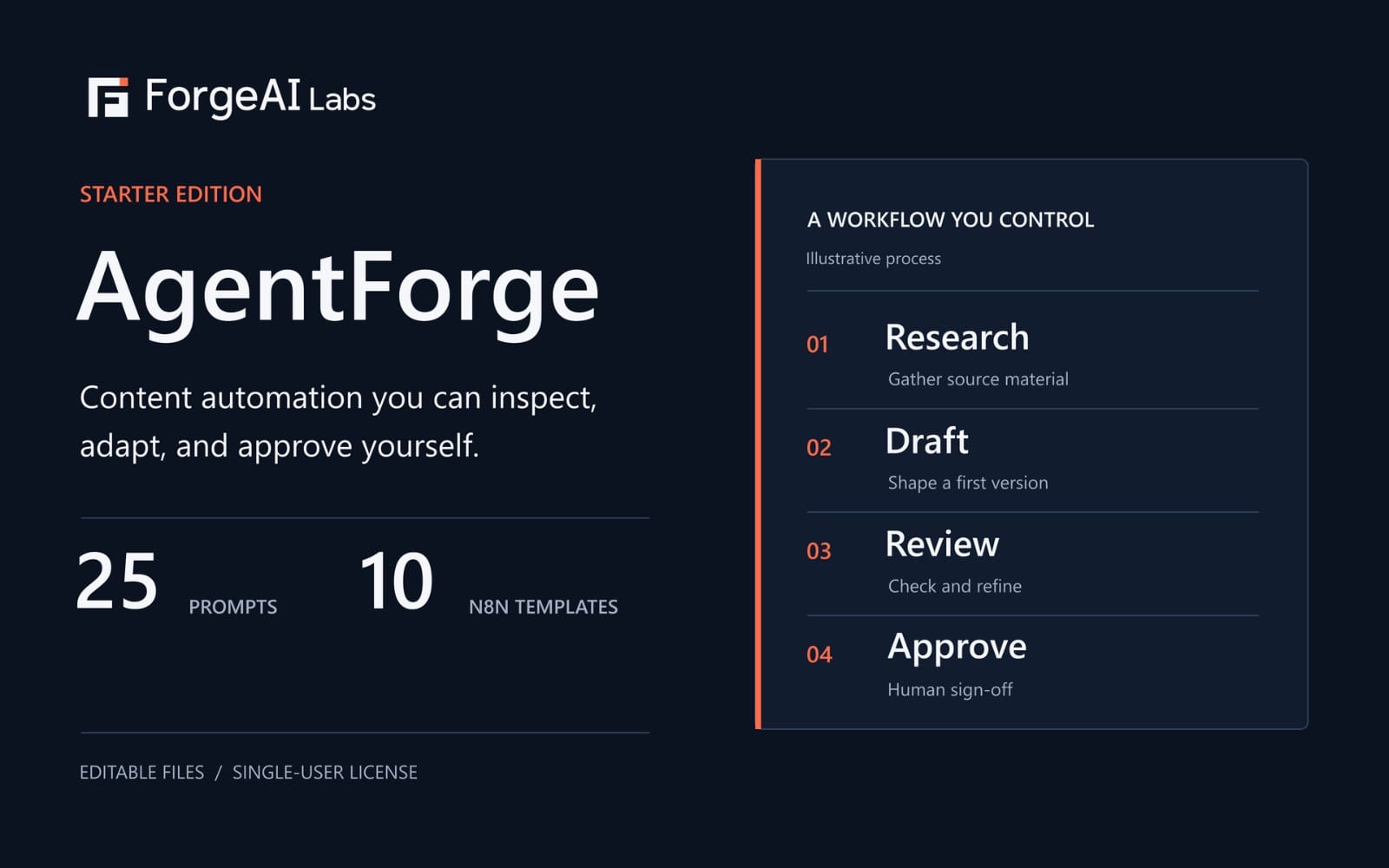Image resolution: width=1389 pixels, height=868 pixels.
Task: Click the number "10" stat
Action: [x=397, y=581]
